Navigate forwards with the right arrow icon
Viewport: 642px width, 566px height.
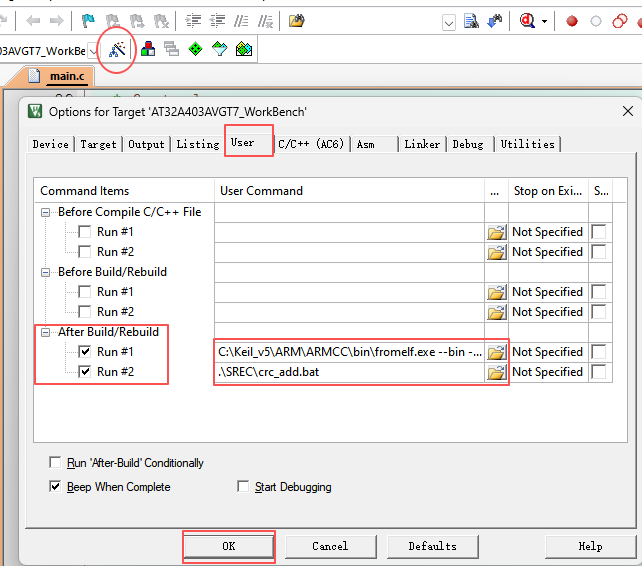pyautogui.click(x=57, y=20)
